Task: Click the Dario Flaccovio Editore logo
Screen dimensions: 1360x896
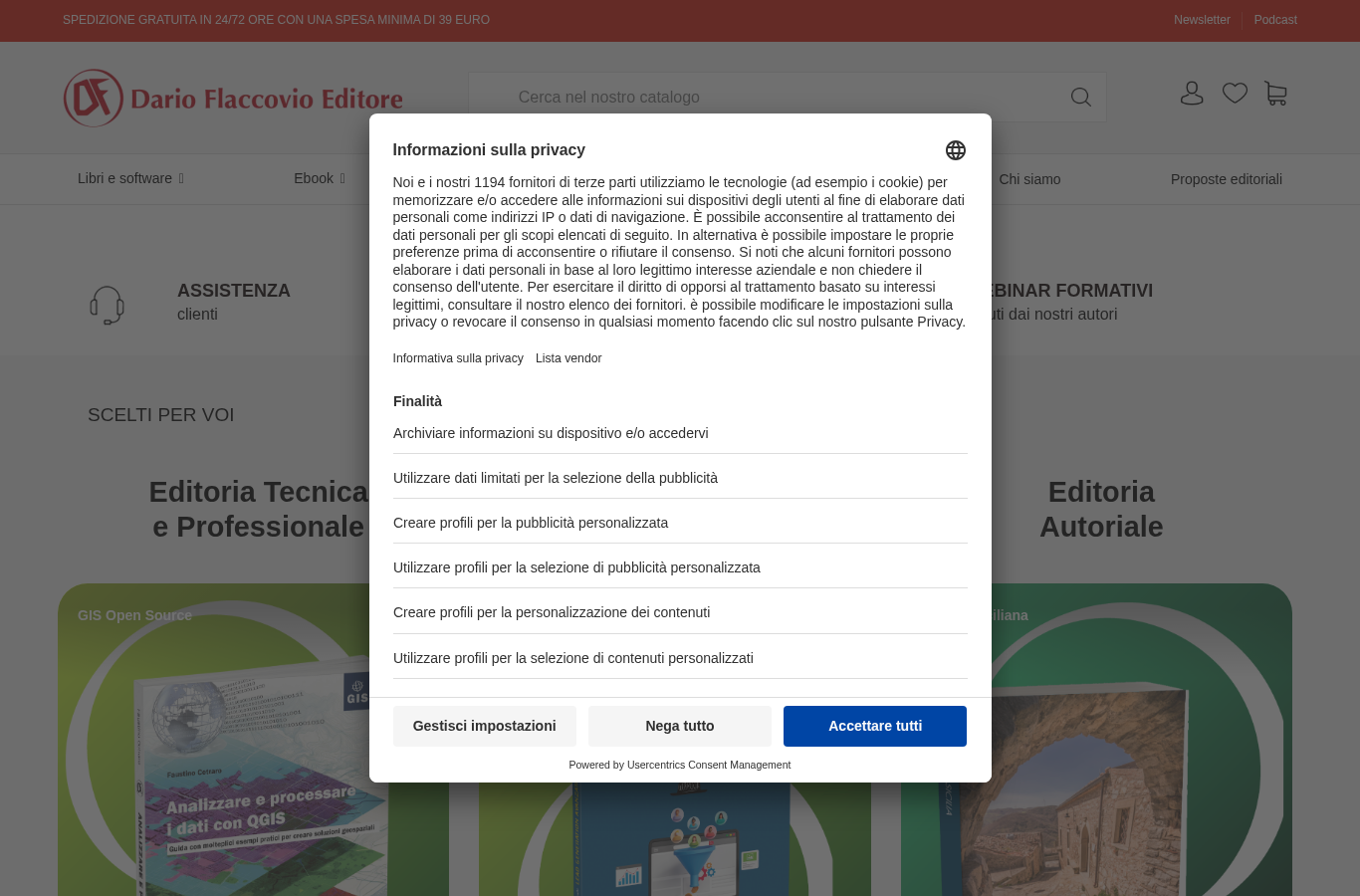Action: click(233, 98)
